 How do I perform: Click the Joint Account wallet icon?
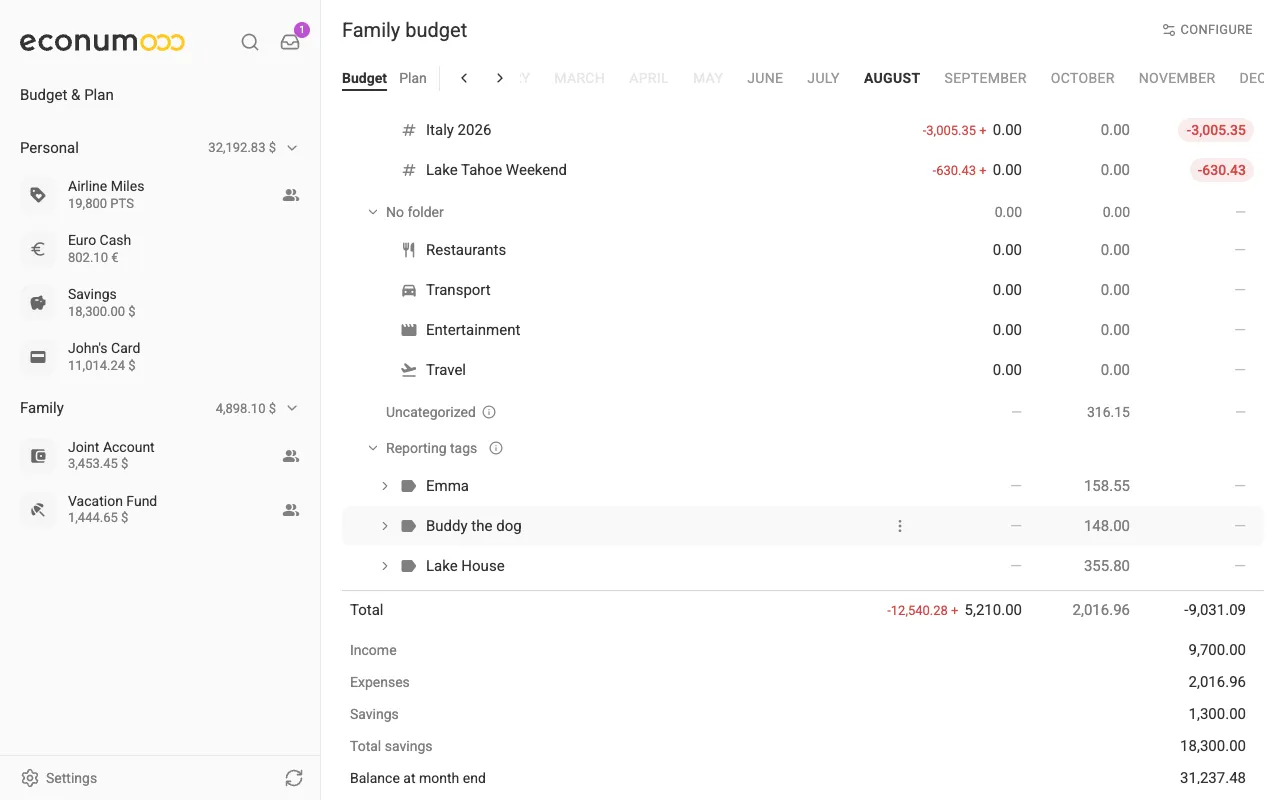pos(38,456)
